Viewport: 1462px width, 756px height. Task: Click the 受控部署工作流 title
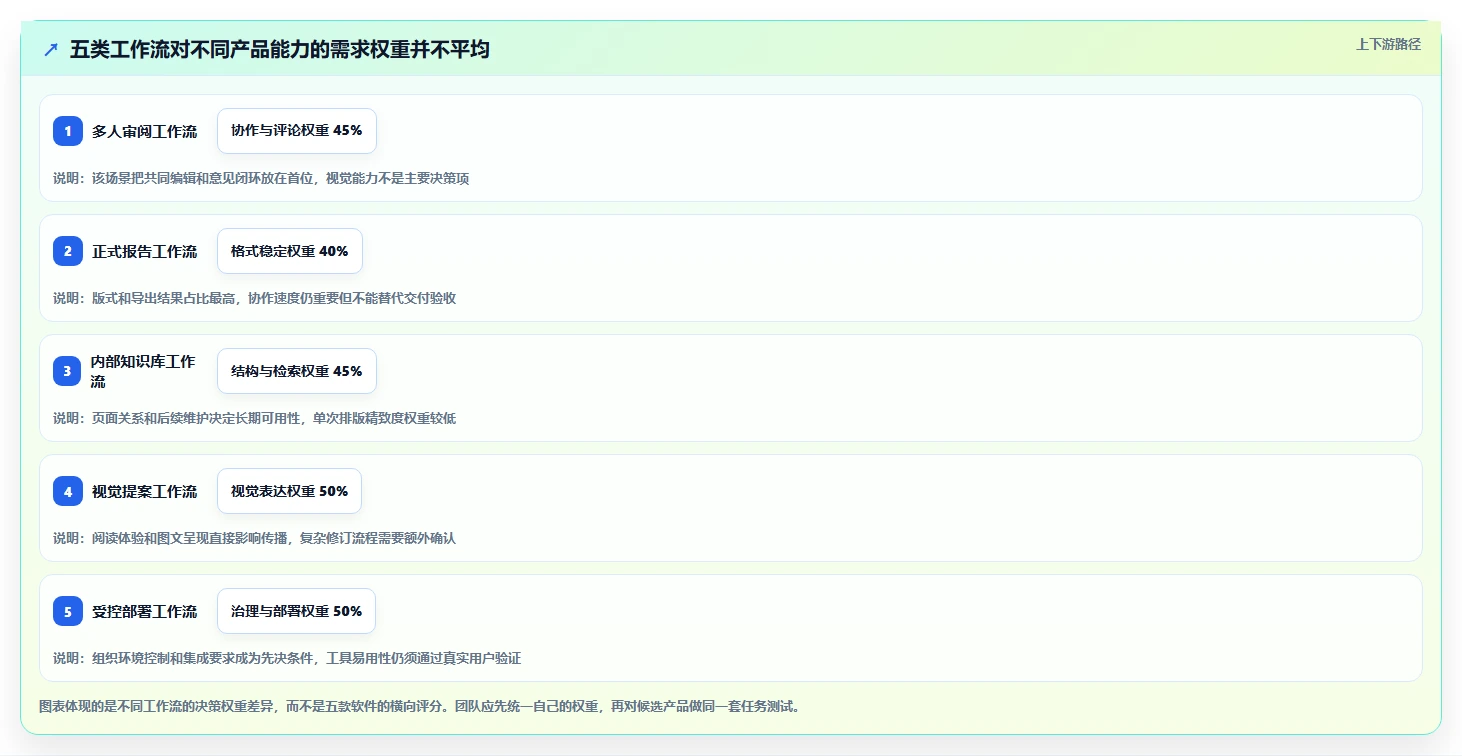(x=145, y=611)
